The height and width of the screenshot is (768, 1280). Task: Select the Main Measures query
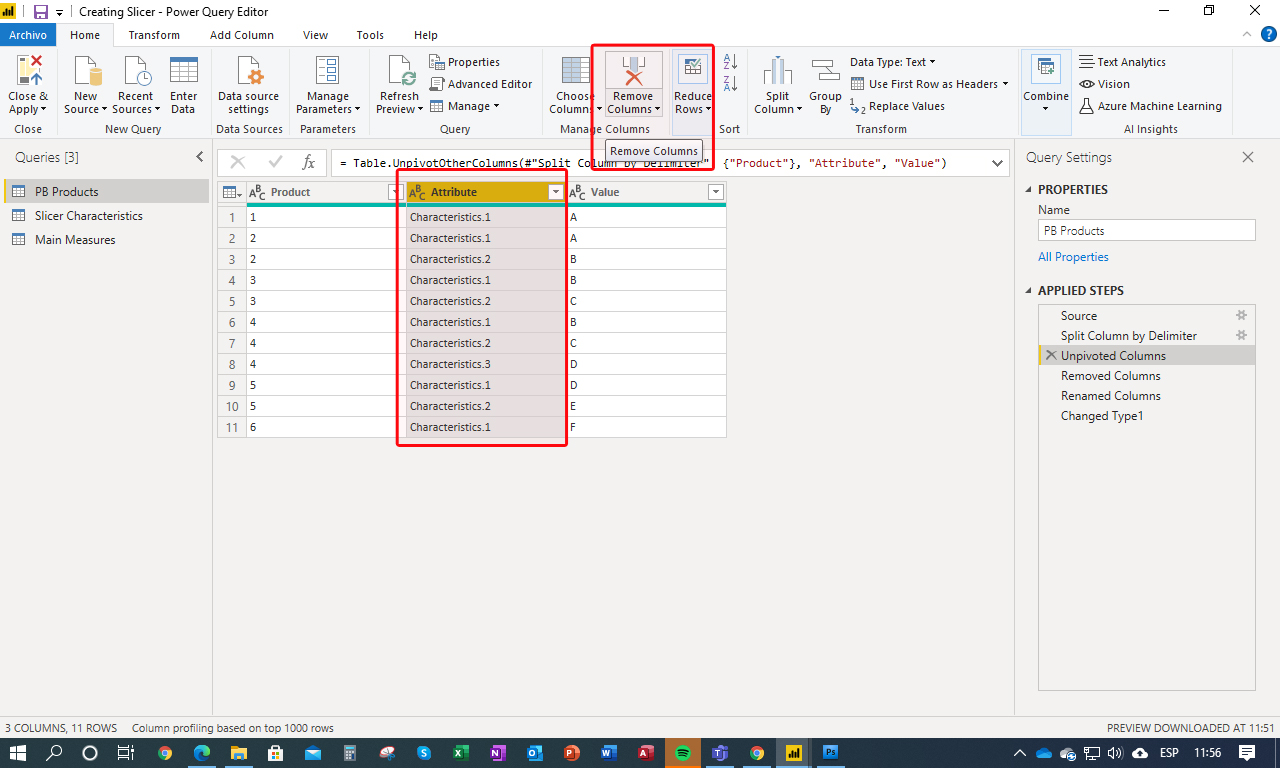point(106,239)
